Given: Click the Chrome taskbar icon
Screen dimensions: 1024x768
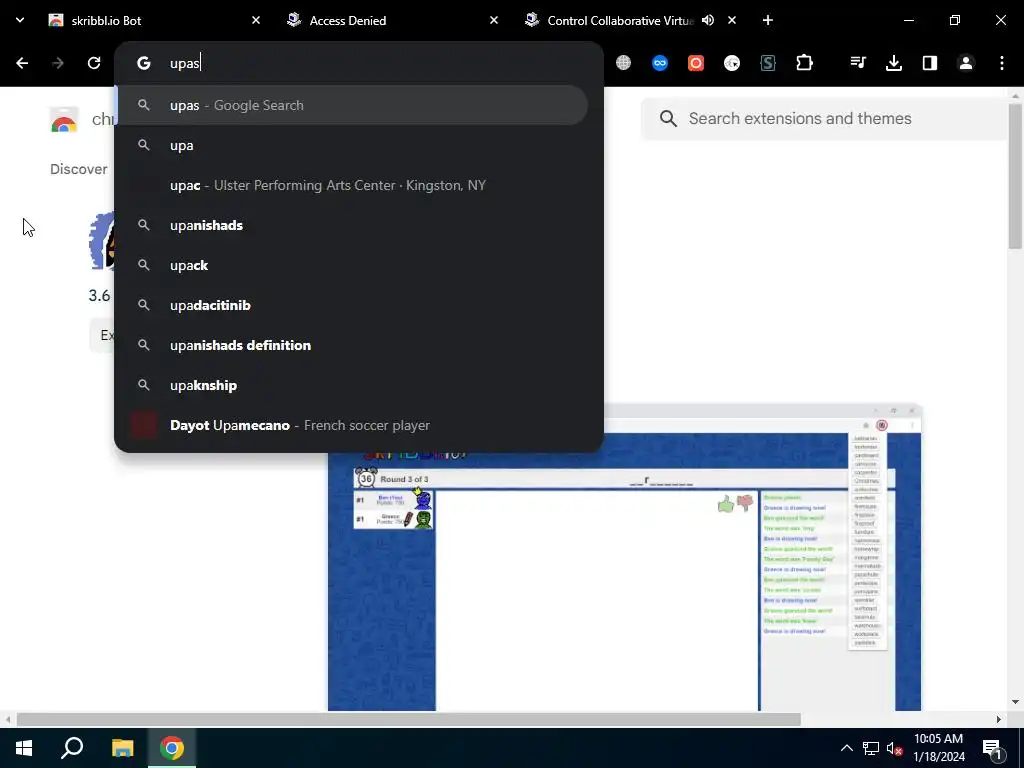Looking at the screenshot, I should point(172,748).
